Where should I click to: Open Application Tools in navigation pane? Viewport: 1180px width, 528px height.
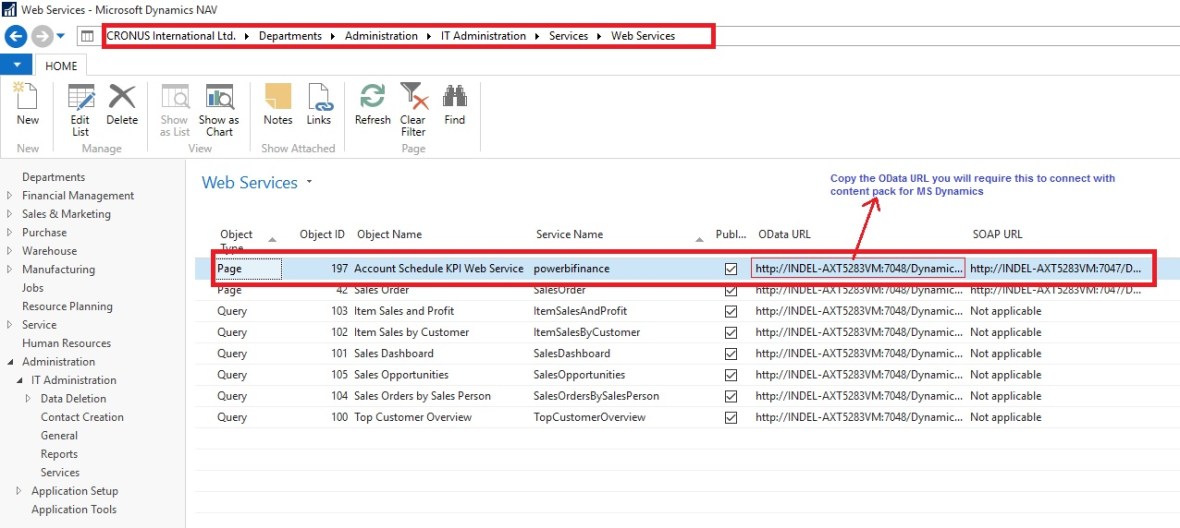74,509
